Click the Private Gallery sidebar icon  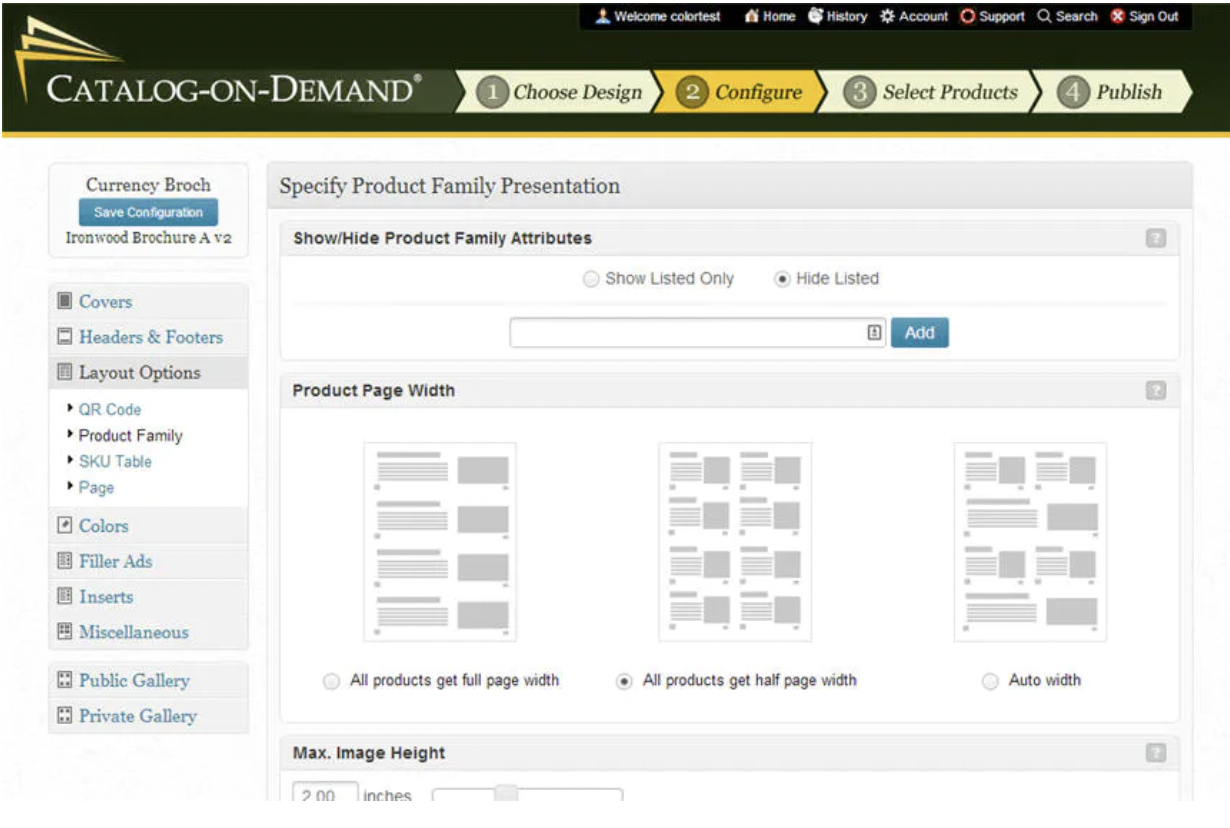click(x=65, y=716)
